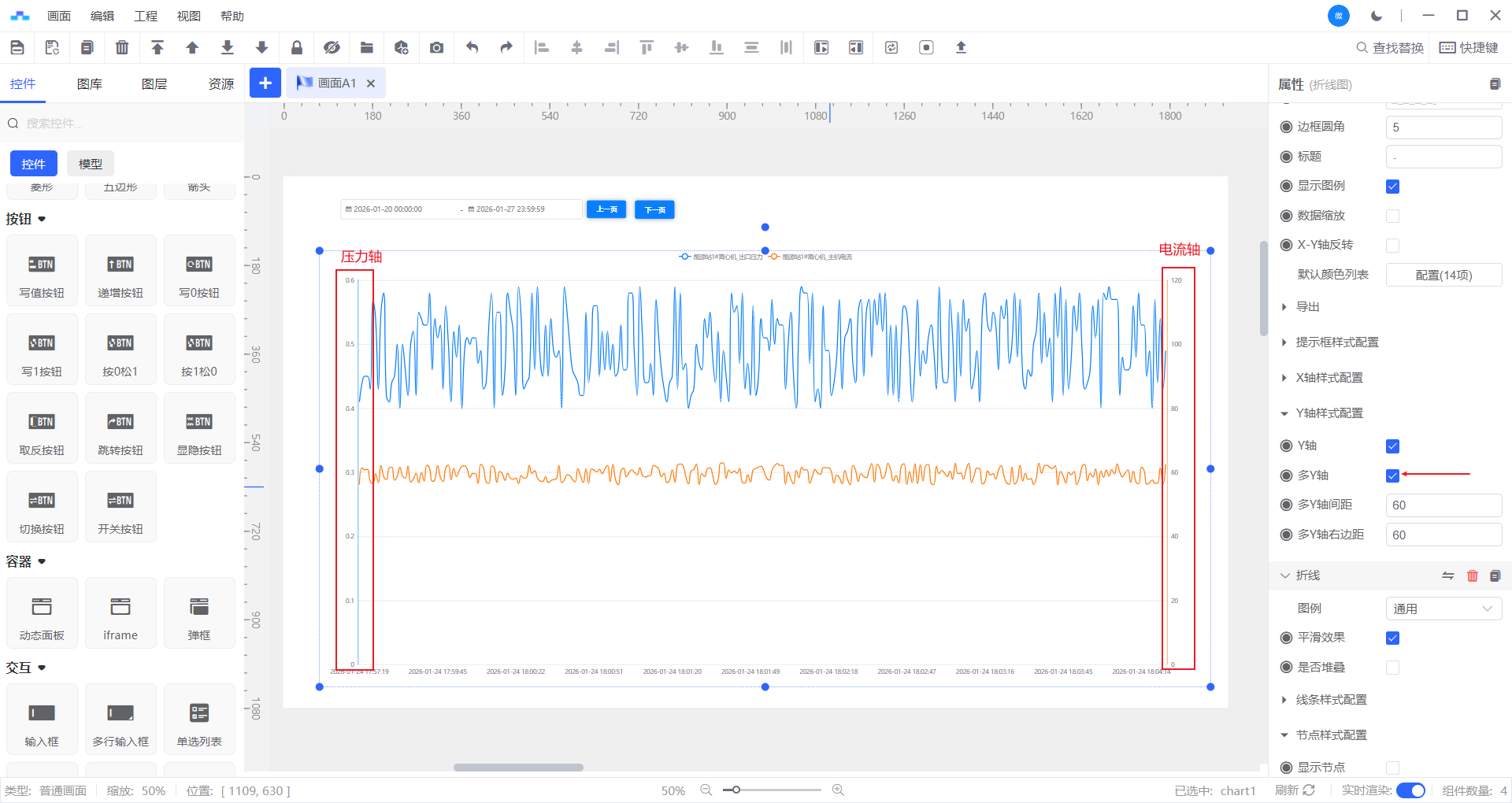Click the save icon in toolbar
The height and width of the screenshot is (803, 1512).
(x=17, y=48)
